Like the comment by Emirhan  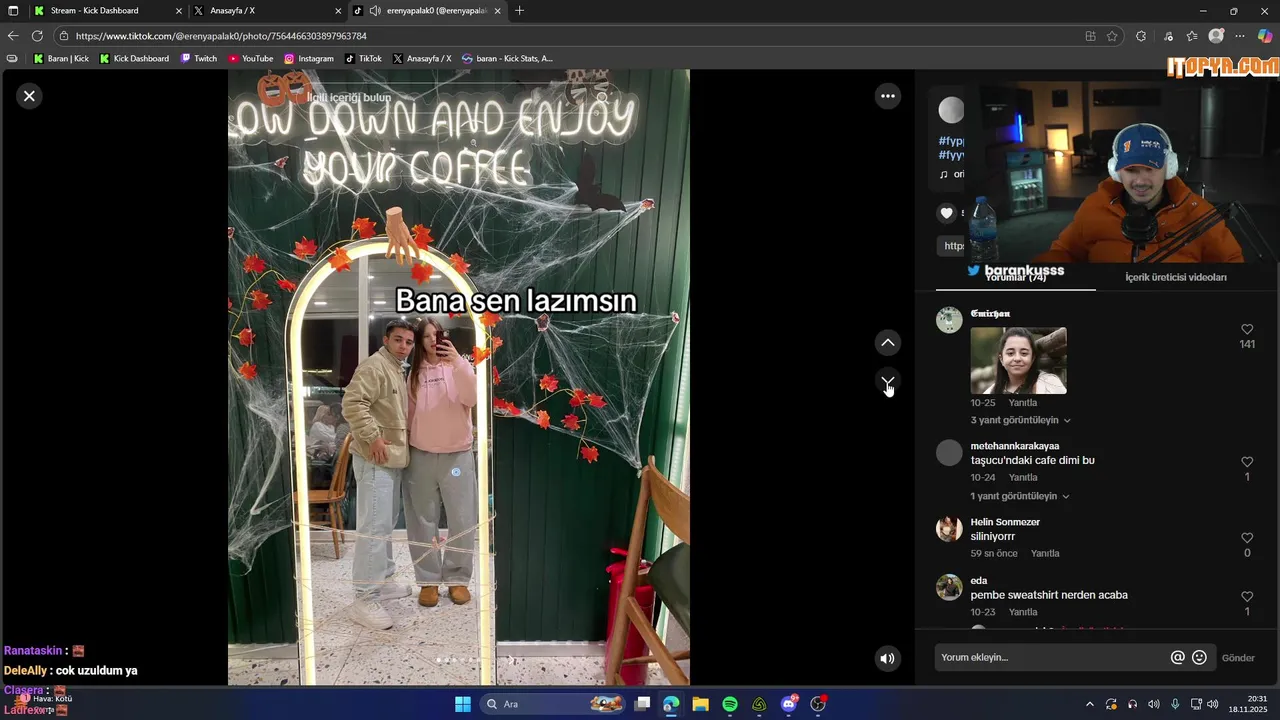1247,330
